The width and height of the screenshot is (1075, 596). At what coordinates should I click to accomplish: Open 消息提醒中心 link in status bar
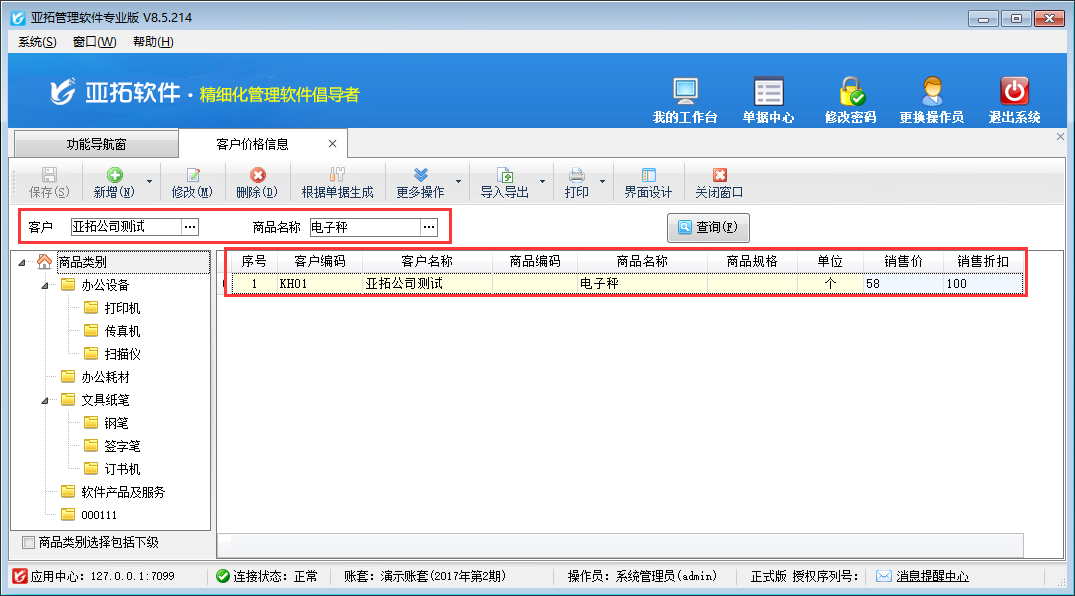pos(931,577)
